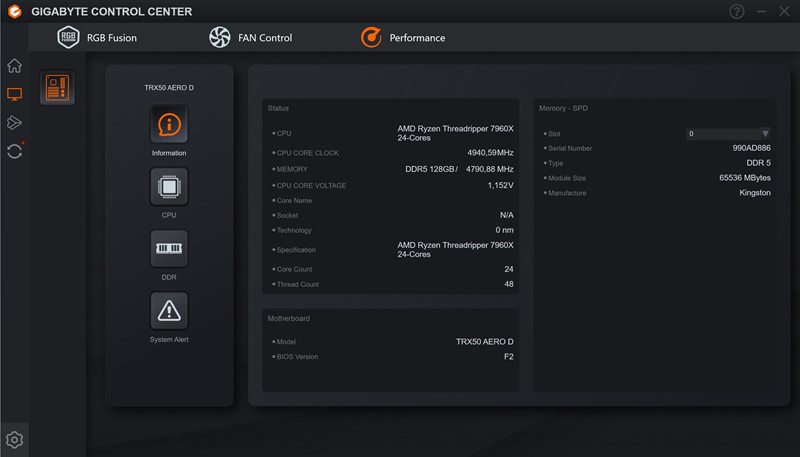This screenshot has height=457, width=800.
Task: Click the CPU CORE CLOCK label
Action: 308,153
